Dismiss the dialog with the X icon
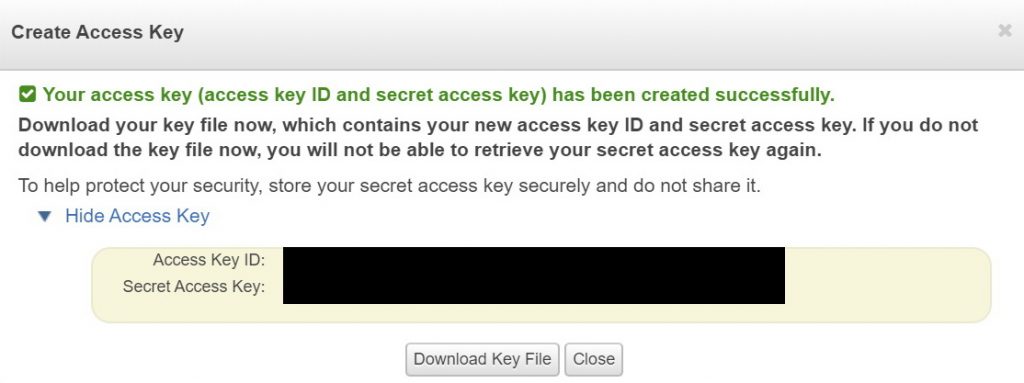 click(x=1004, y=31)
